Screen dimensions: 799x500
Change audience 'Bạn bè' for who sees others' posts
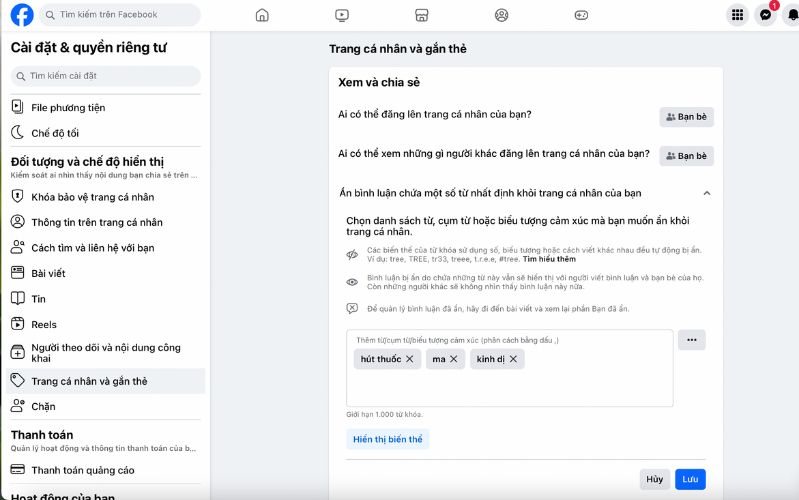[686, 156]
